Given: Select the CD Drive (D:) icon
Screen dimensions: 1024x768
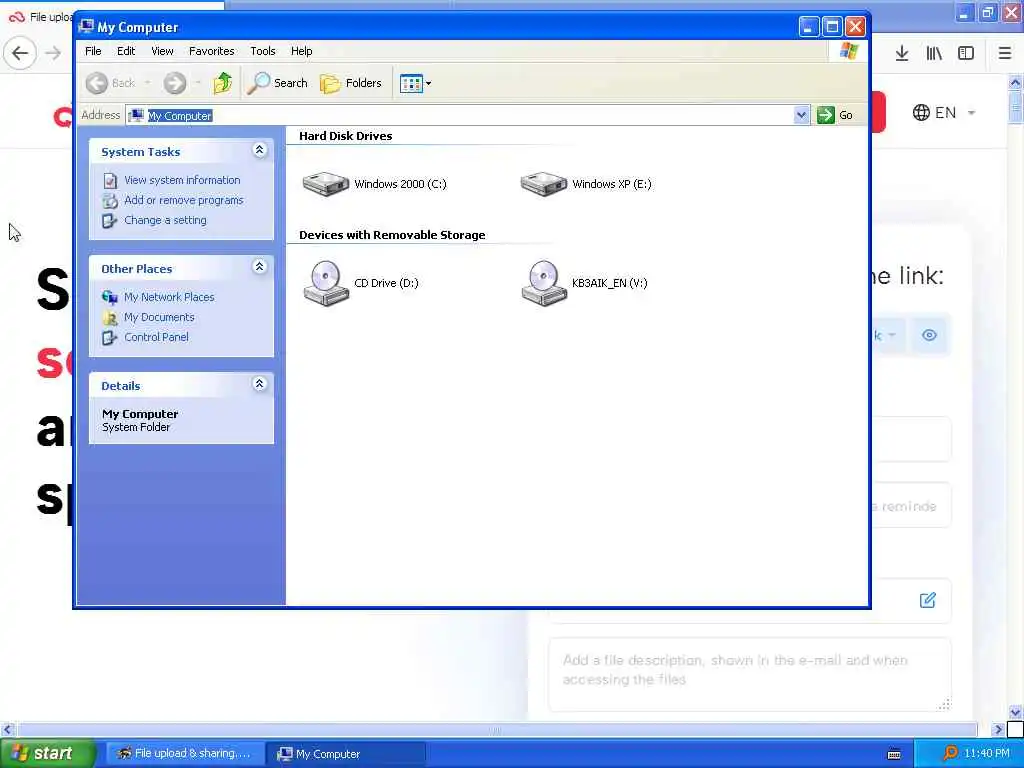Looking at the screenshot, I should [325, 283].
